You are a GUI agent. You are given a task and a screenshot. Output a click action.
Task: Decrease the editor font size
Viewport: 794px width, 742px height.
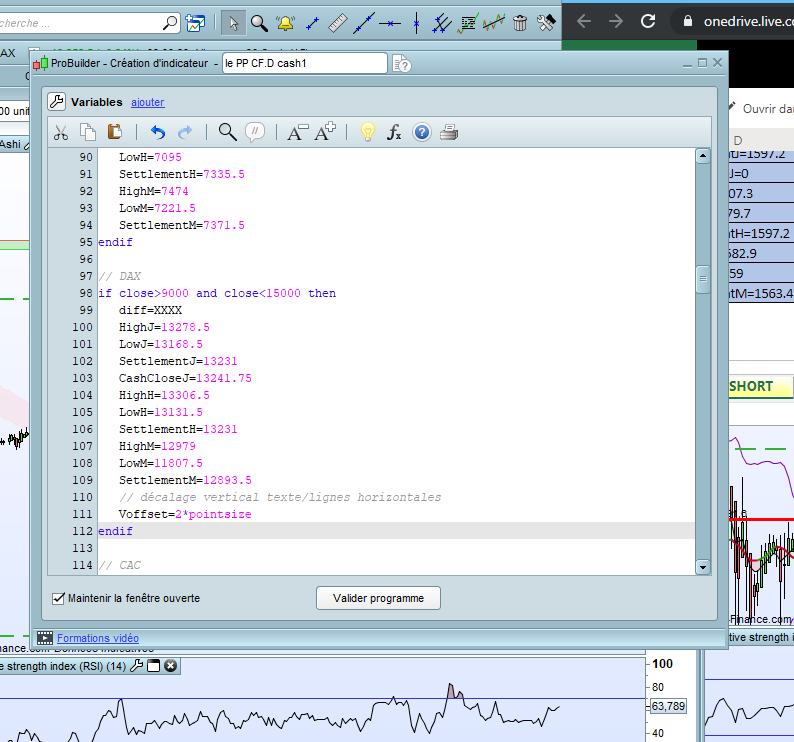tap(297, 132)
